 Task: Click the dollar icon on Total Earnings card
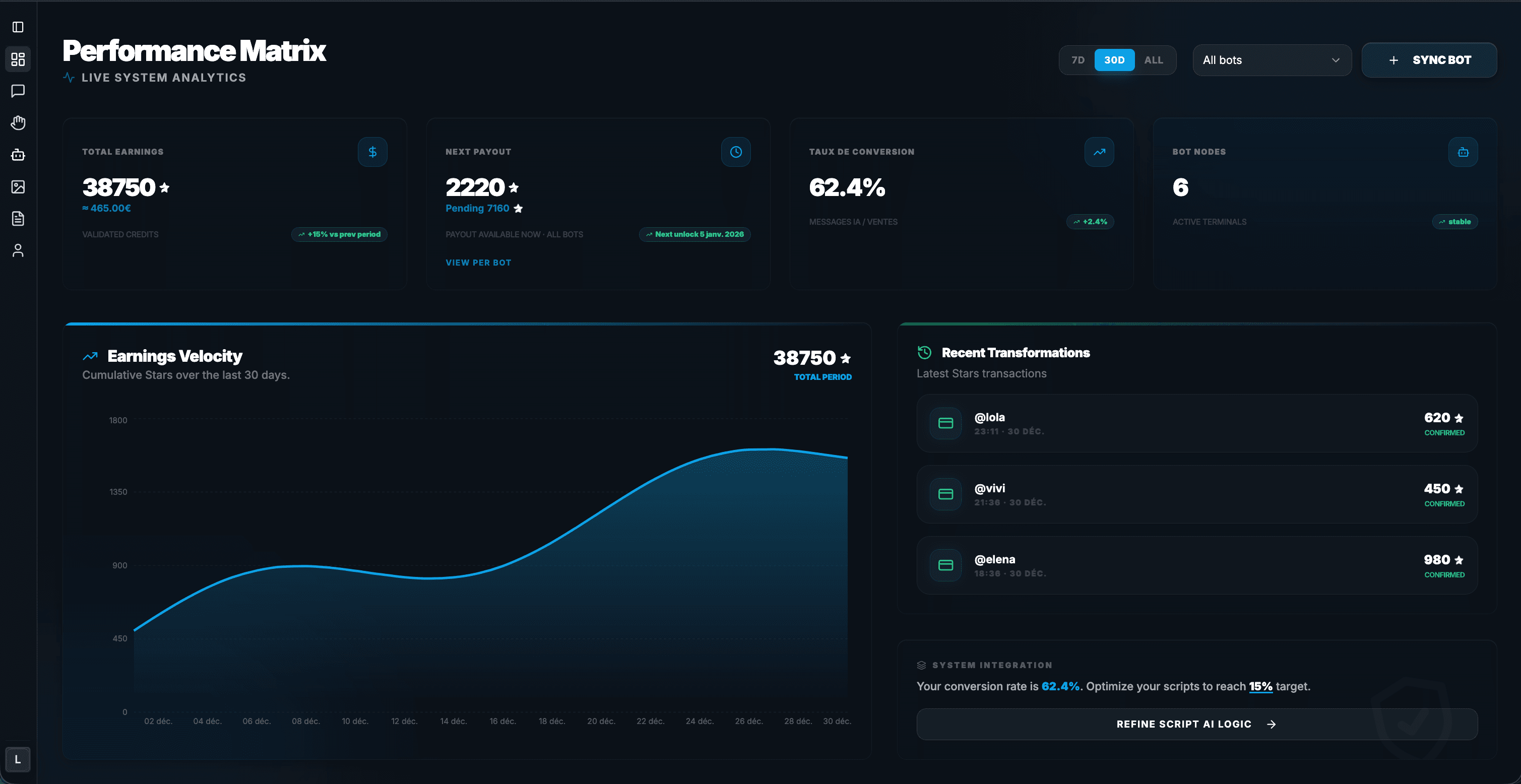pos(372,152)
